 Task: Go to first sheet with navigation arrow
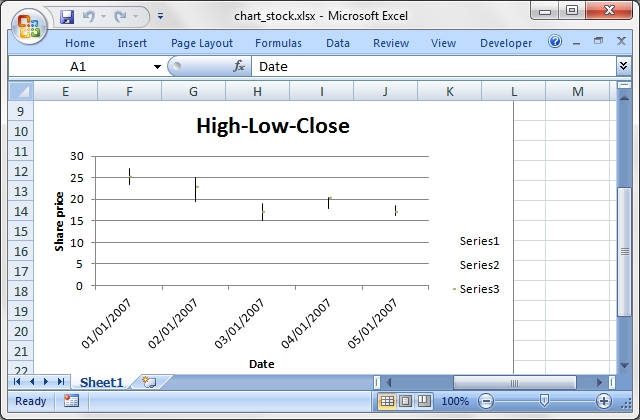point(17,382)
